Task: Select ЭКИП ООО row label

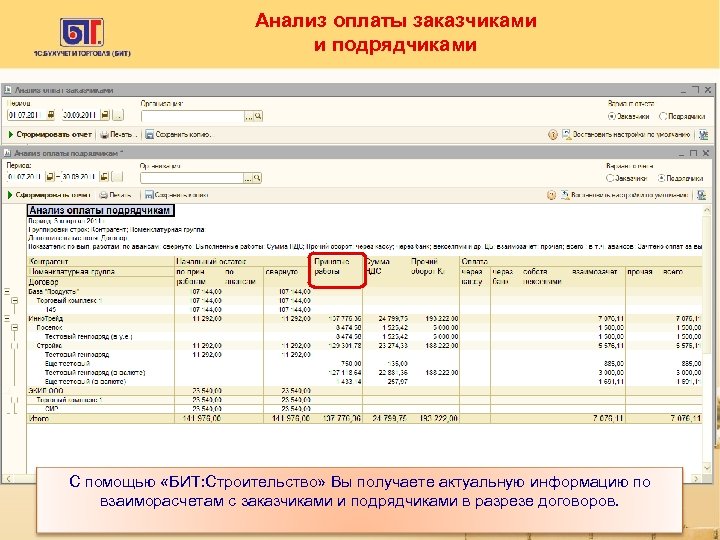Action: click(46, 391)
